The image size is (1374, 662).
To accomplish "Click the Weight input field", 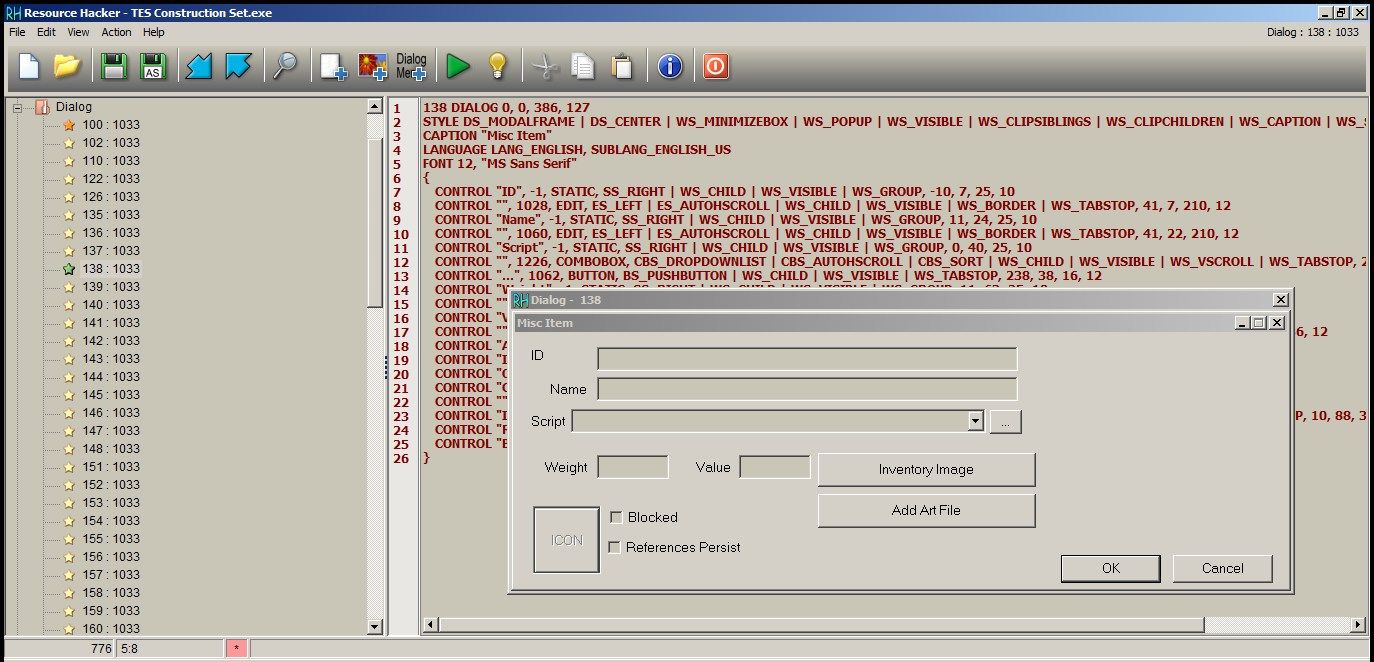I will tap(633, 467).
